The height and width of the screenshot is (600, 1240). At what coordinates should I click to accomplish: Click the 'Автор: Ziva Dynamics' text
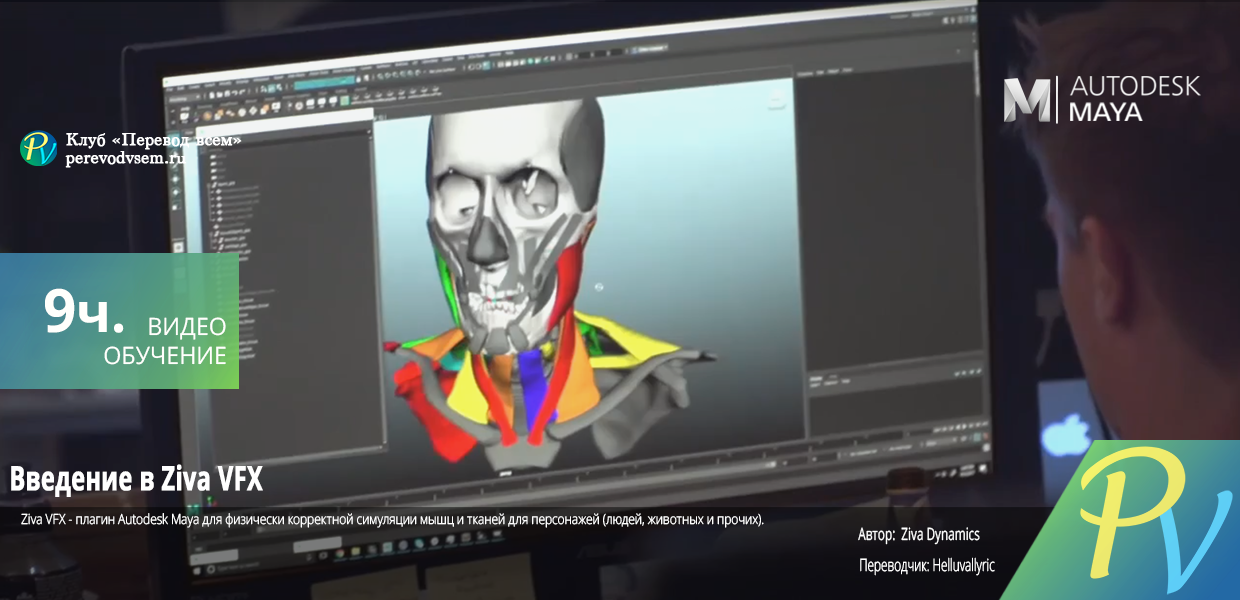(x=918, y=535)
